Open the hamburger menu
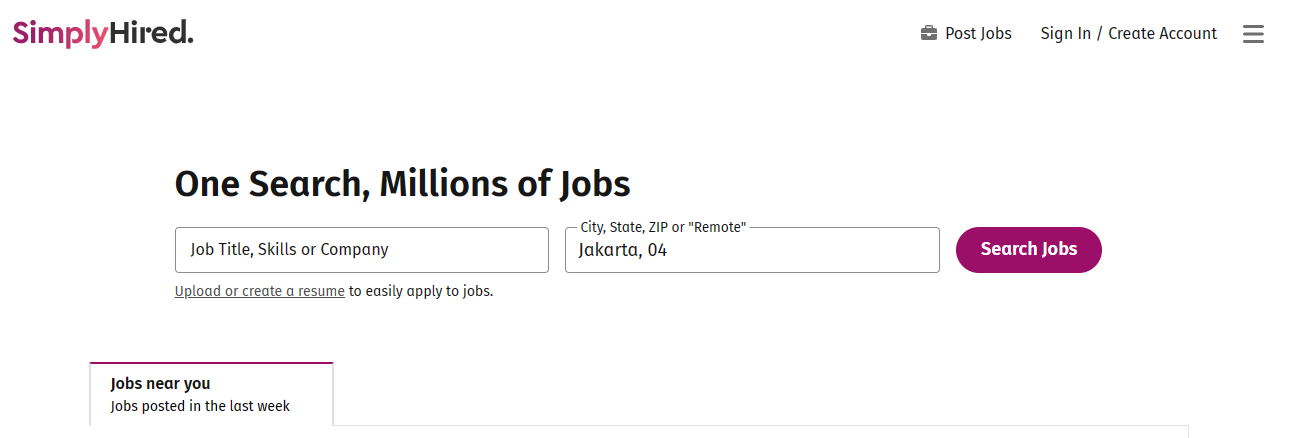 pyautogui.click(x=1253, y=34)
